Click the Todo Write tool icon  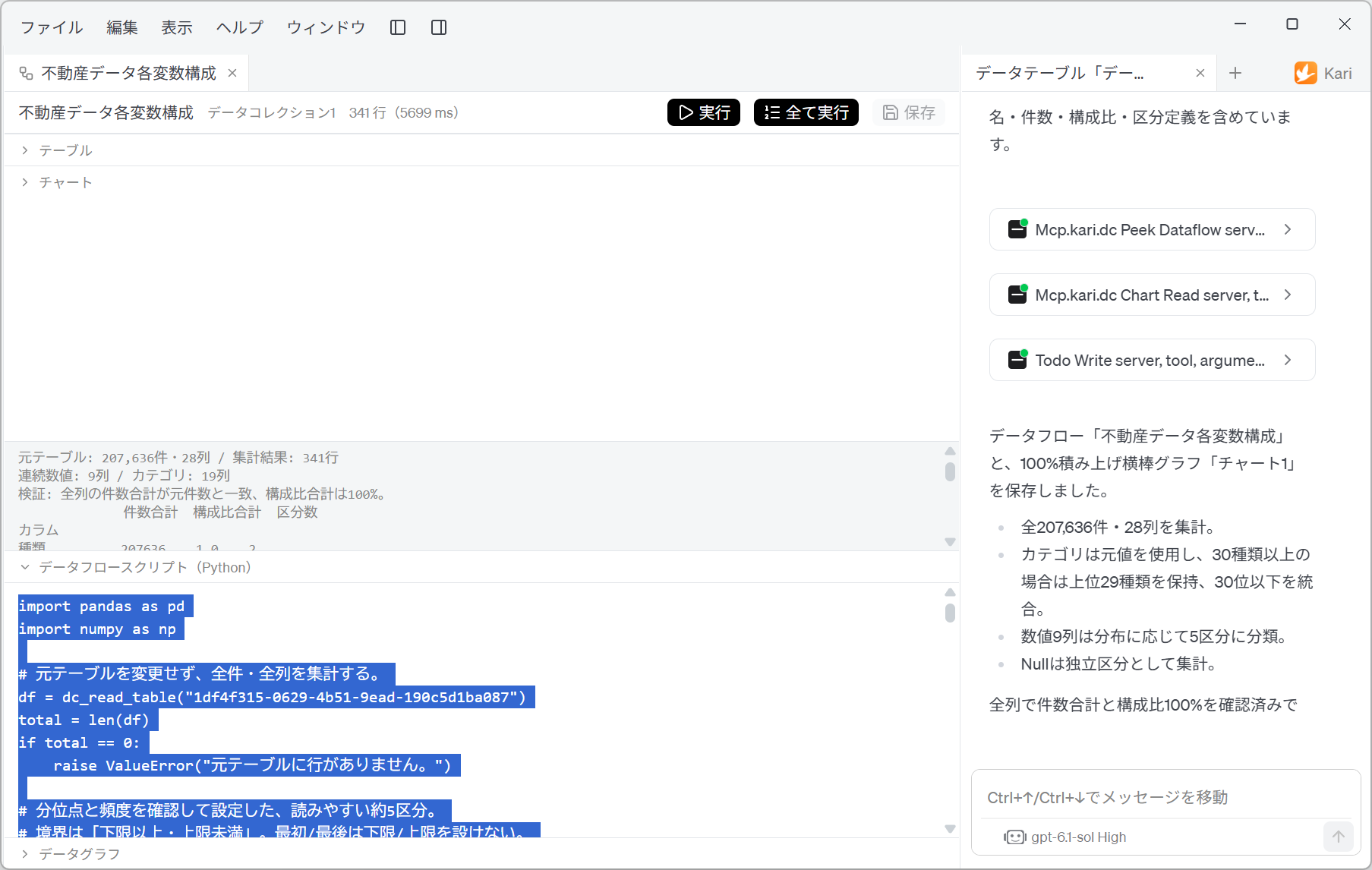pos(1017,360)
